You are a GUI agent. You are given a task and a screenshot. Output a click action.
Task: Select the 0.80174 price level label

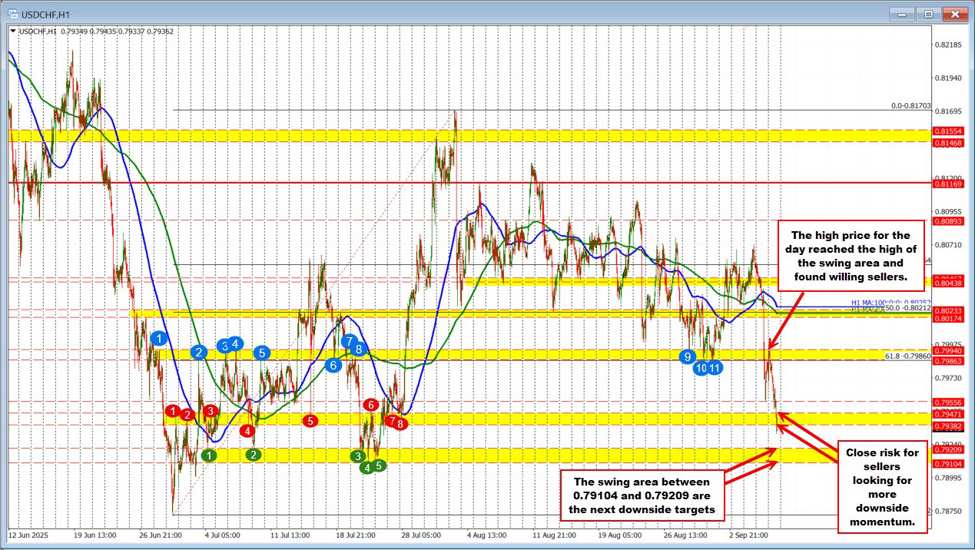pos(949,318)
